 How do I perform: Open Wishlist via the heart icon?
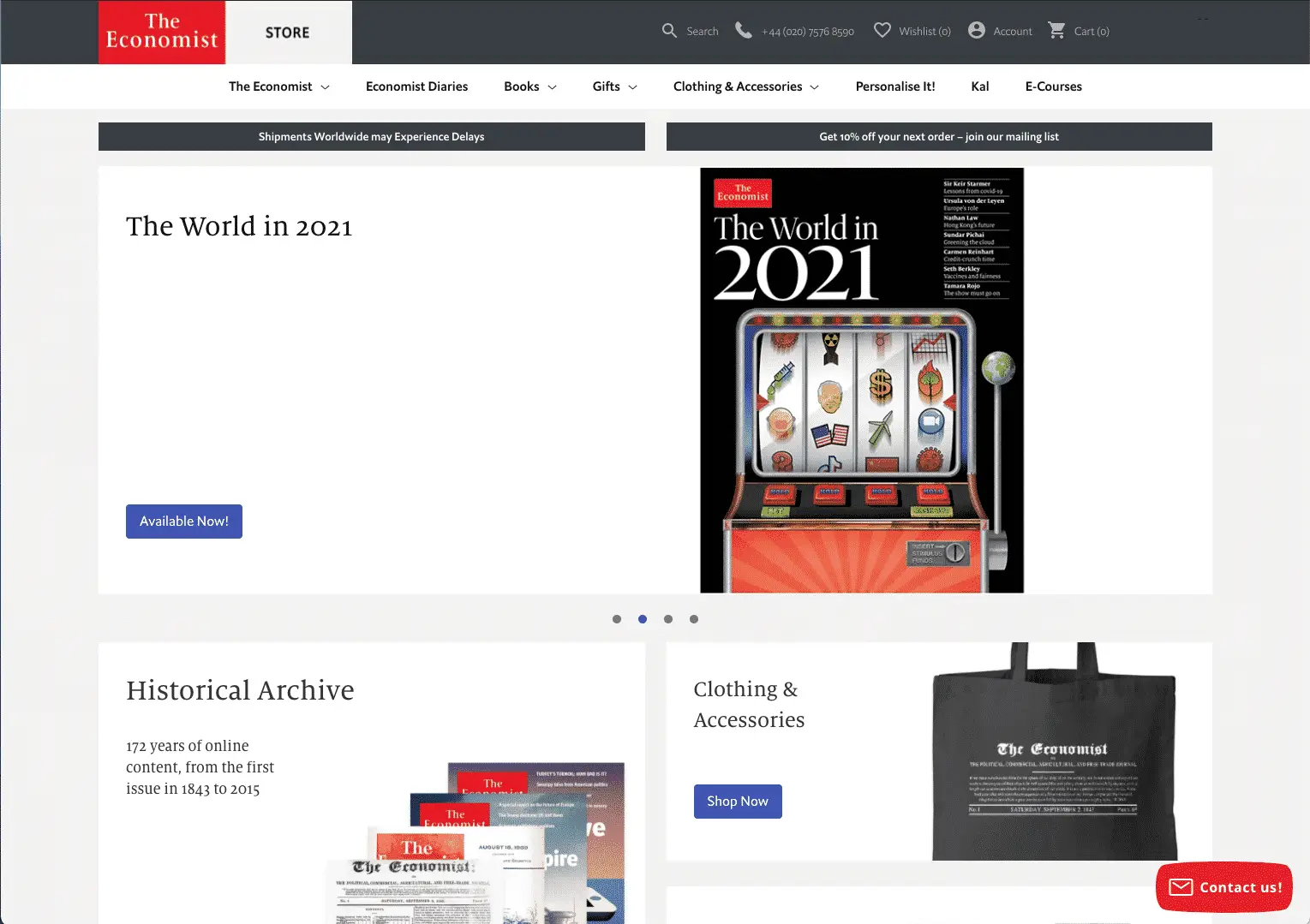[x=882, y=31]
